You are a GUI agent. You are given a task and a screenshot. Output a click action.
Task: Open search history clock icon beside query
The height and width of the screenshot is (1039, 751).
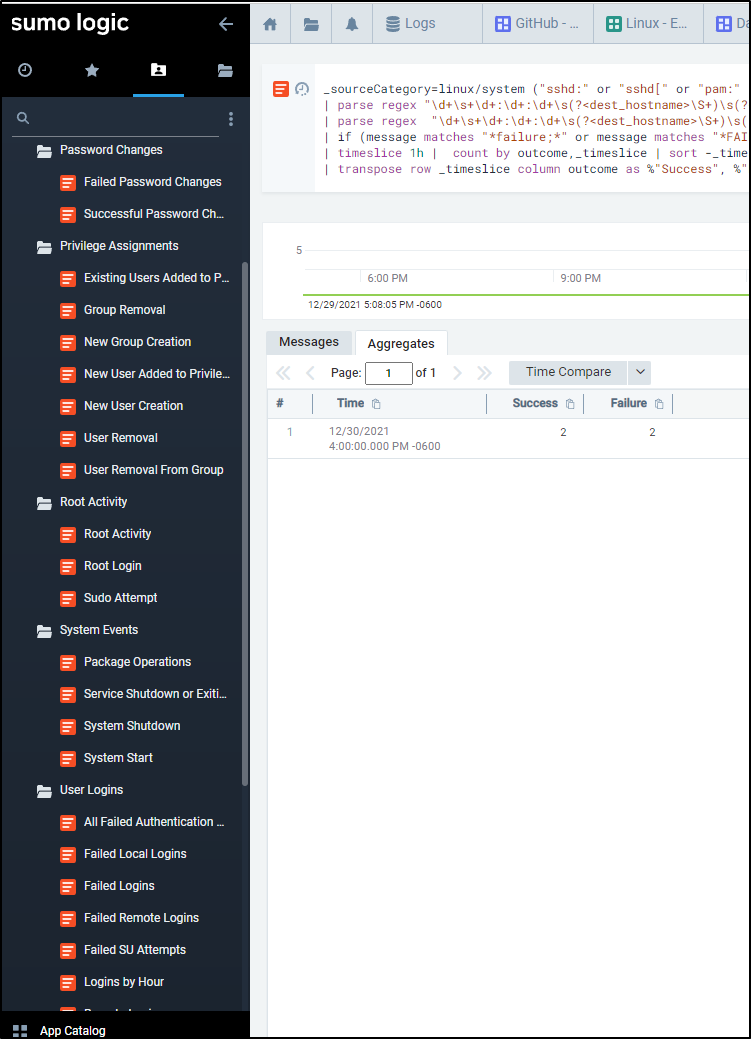[x=302, y=89]
